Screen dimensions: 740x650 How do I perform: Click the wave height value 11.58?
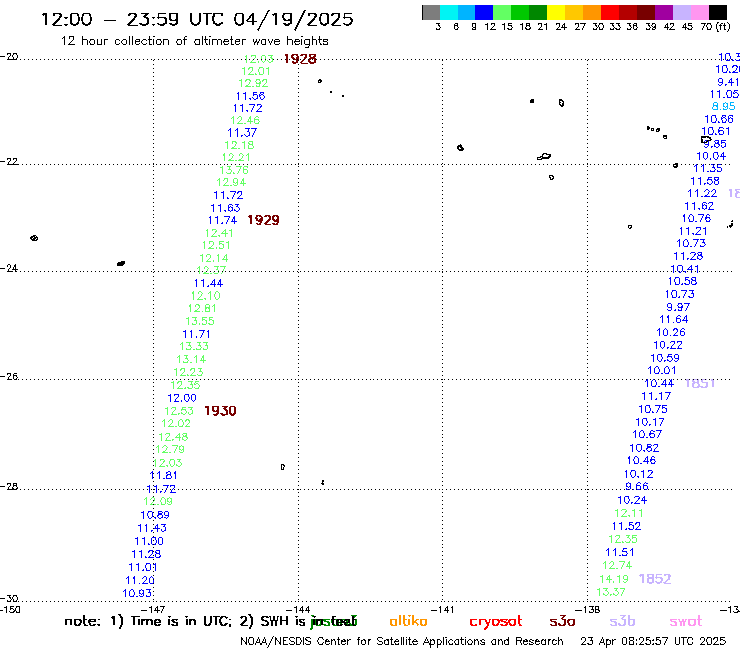click(x=705, y=181)
